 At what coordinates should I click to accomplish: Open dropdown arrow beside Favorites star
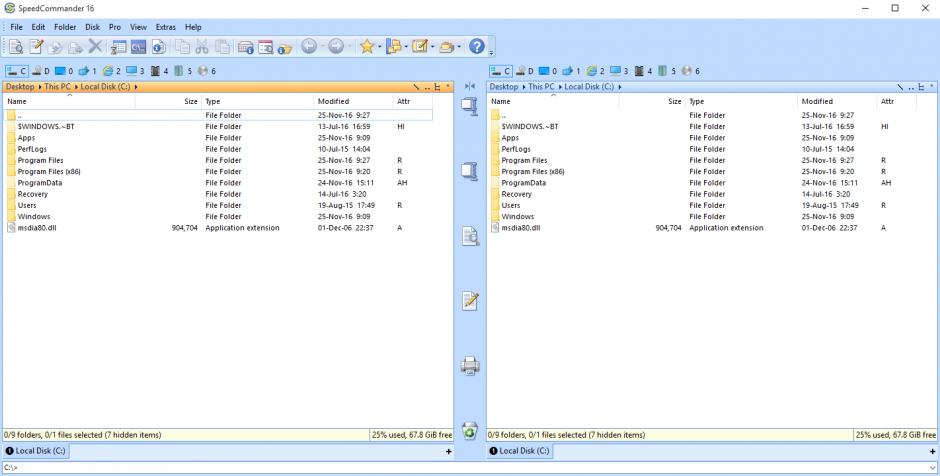coord(379,47)
